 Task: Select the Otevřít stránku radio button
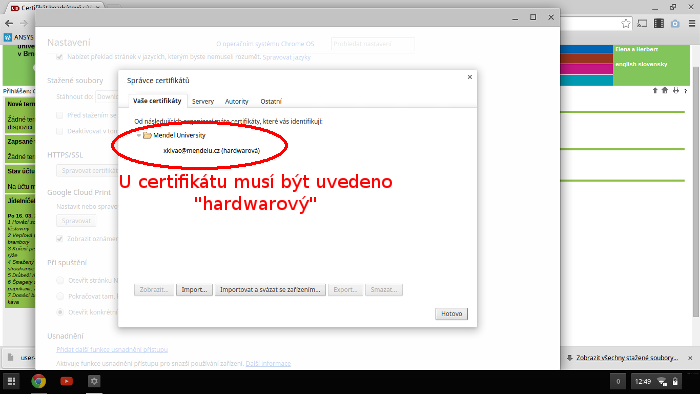[60, 281]
